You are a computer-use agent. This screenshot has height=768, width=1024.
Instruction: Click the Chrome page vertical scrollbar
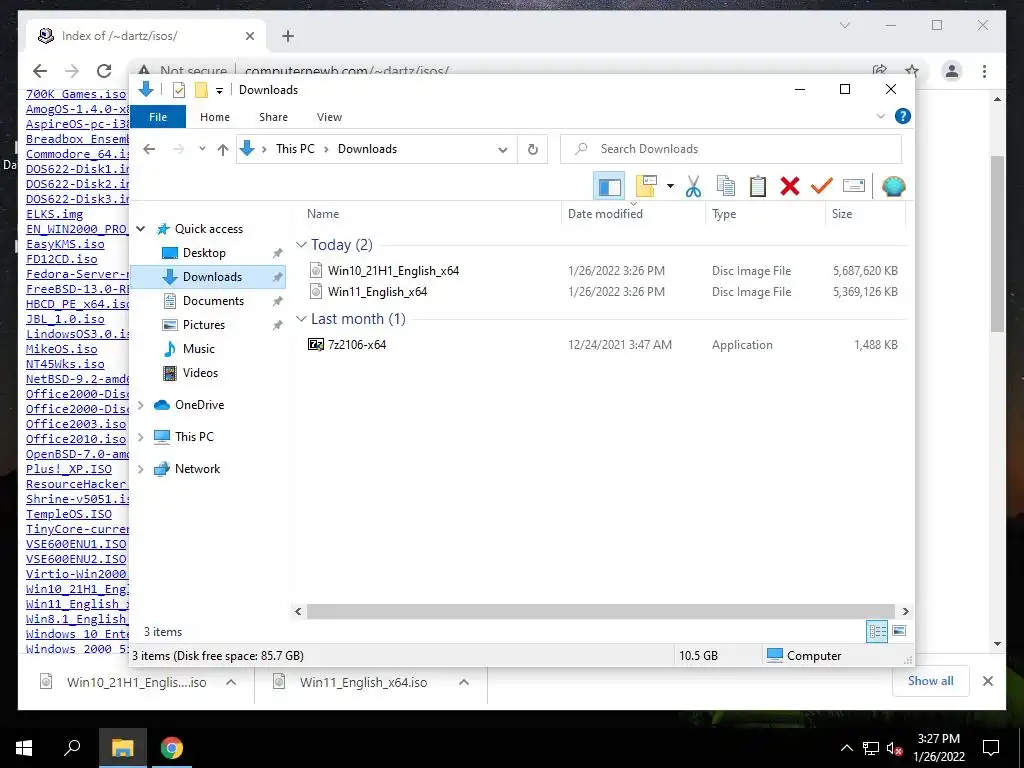click(x=997, y=244)
